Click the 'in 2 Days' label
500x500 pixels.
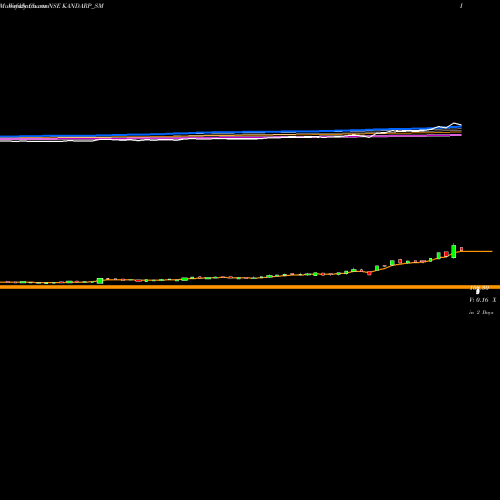click(481, 312)
